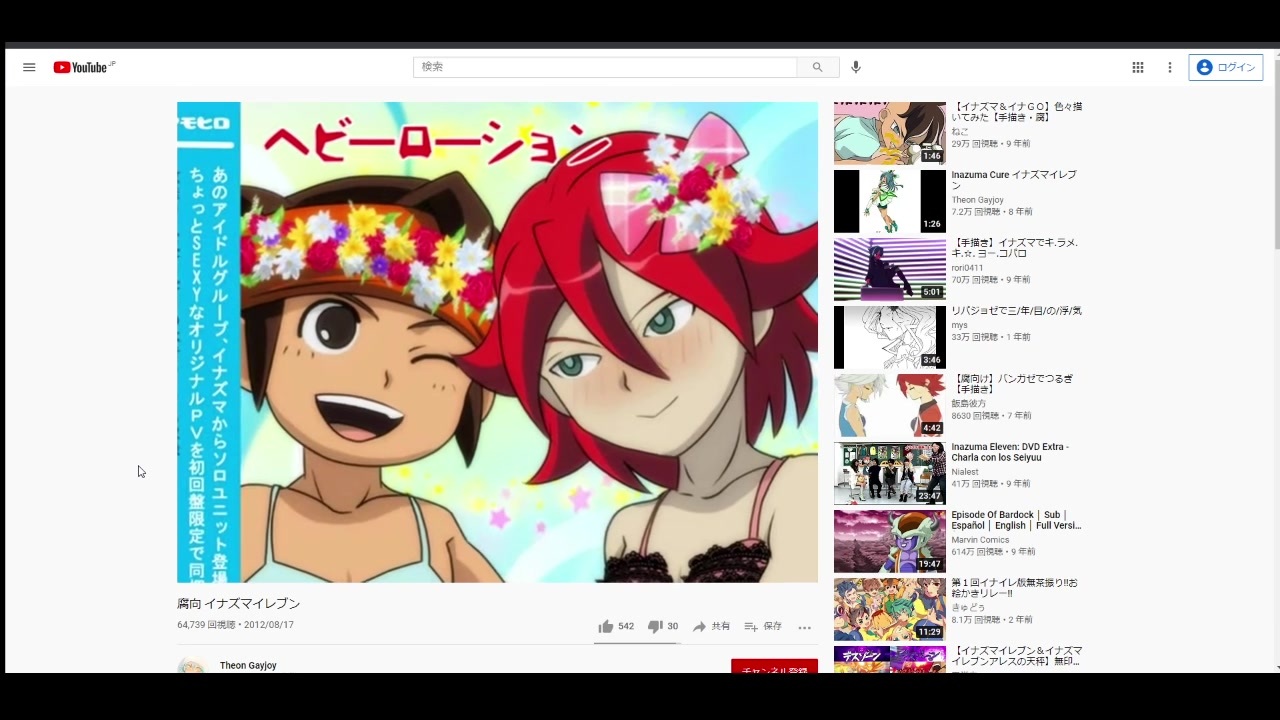Start voice search with microphone icon
Screen dimensions: 1280x720
pos(856,67)
